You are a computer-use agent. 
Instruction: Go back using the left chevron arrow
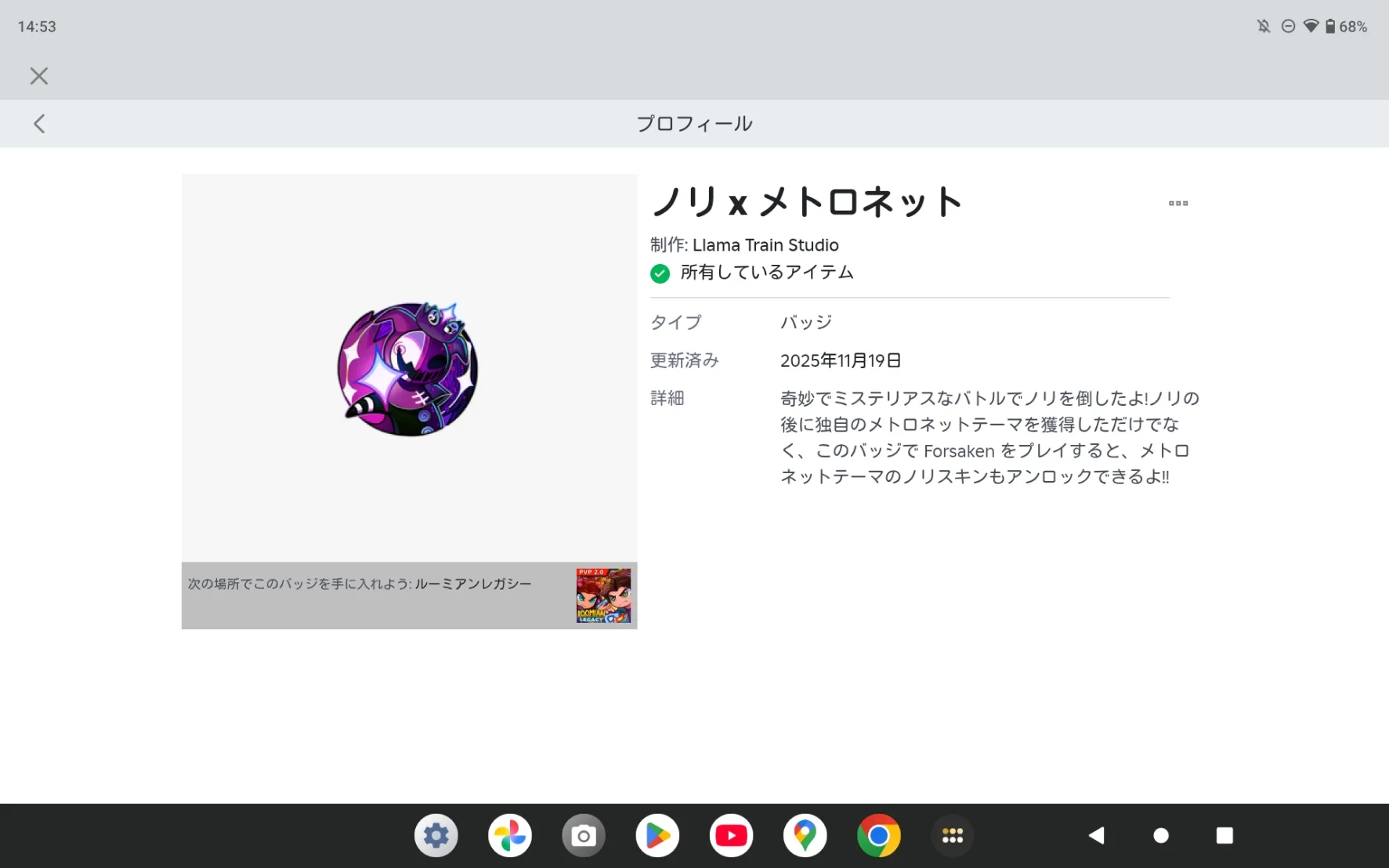coord(39,124)
